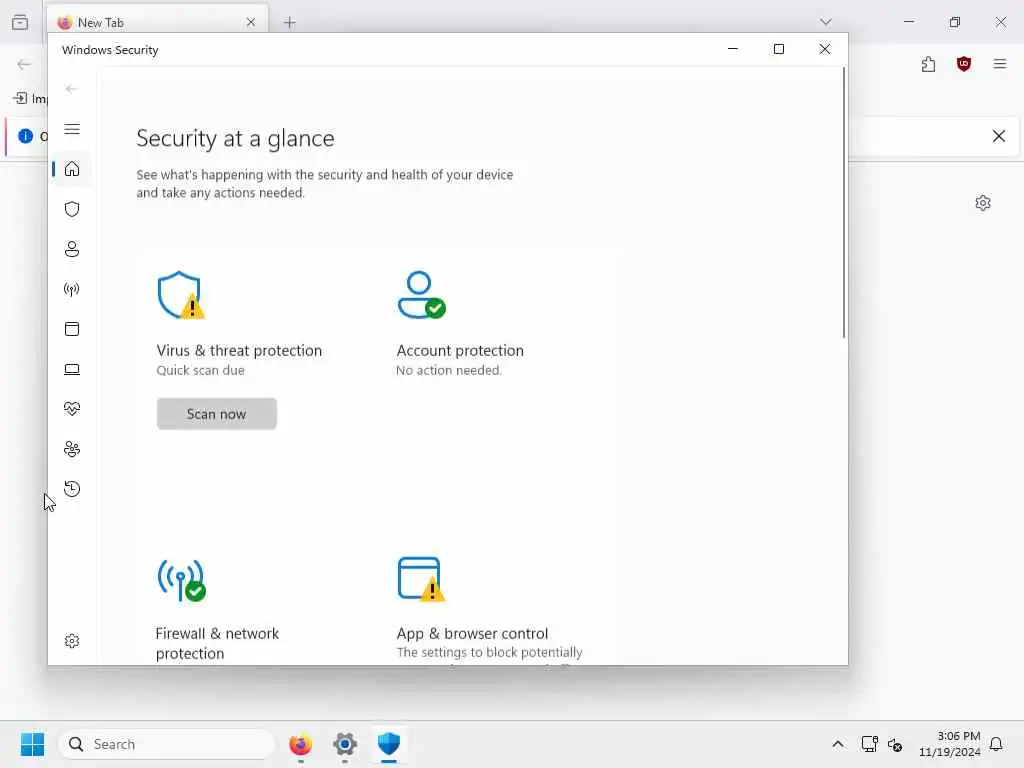The height and width of the screenshot is (768, 1024).
Task: Open Firefox from the taskbar
Action: point(300,744)
